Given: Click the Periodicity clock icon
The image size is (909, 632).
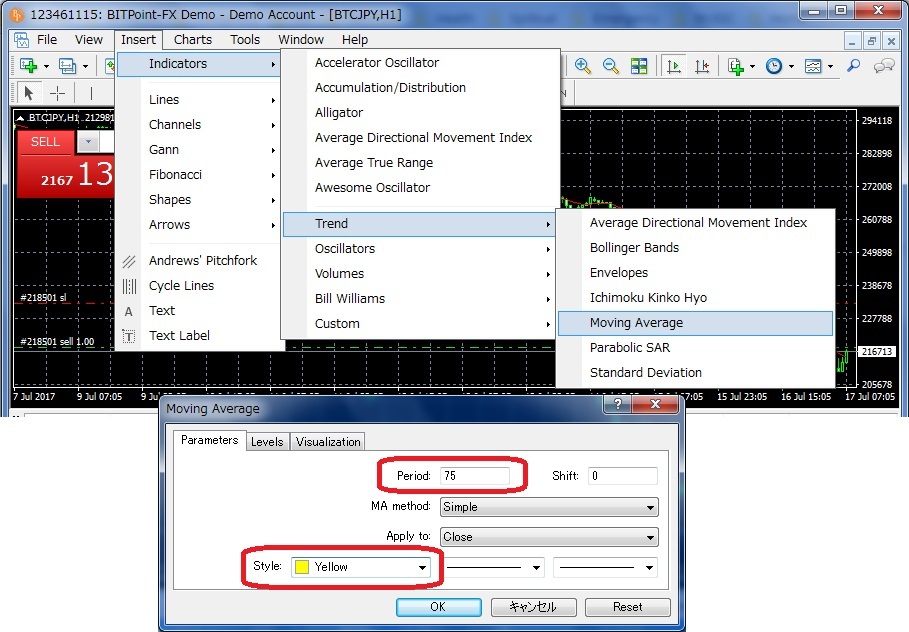Looking at the screenshot, I should point(774,66).
